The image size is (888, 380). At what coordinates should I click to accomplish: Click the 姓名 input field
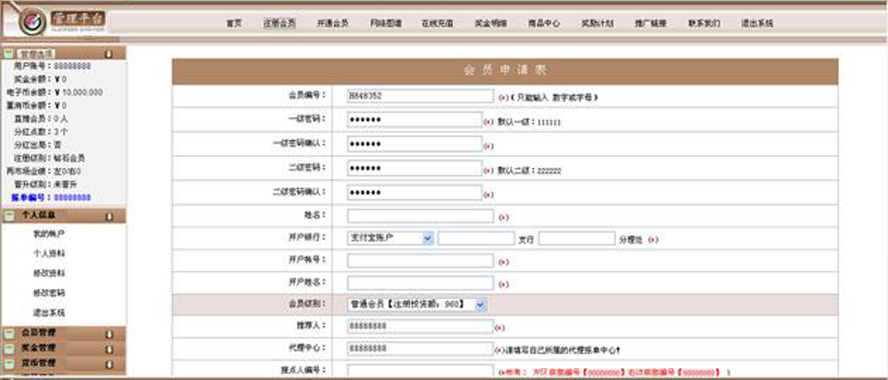pos(420,216)
